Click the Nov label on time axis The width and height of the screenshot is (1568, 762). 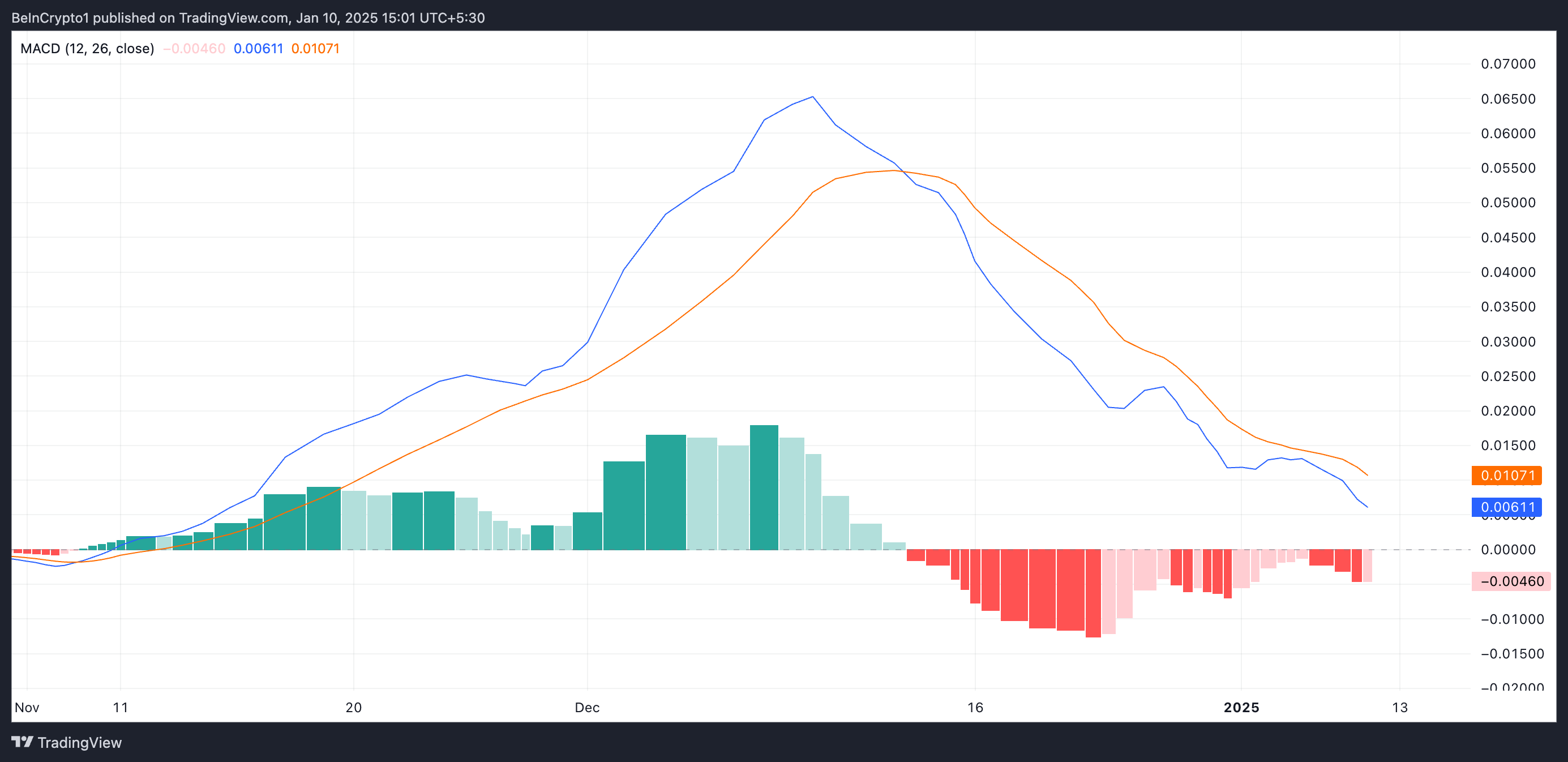(x=27, y=707)
